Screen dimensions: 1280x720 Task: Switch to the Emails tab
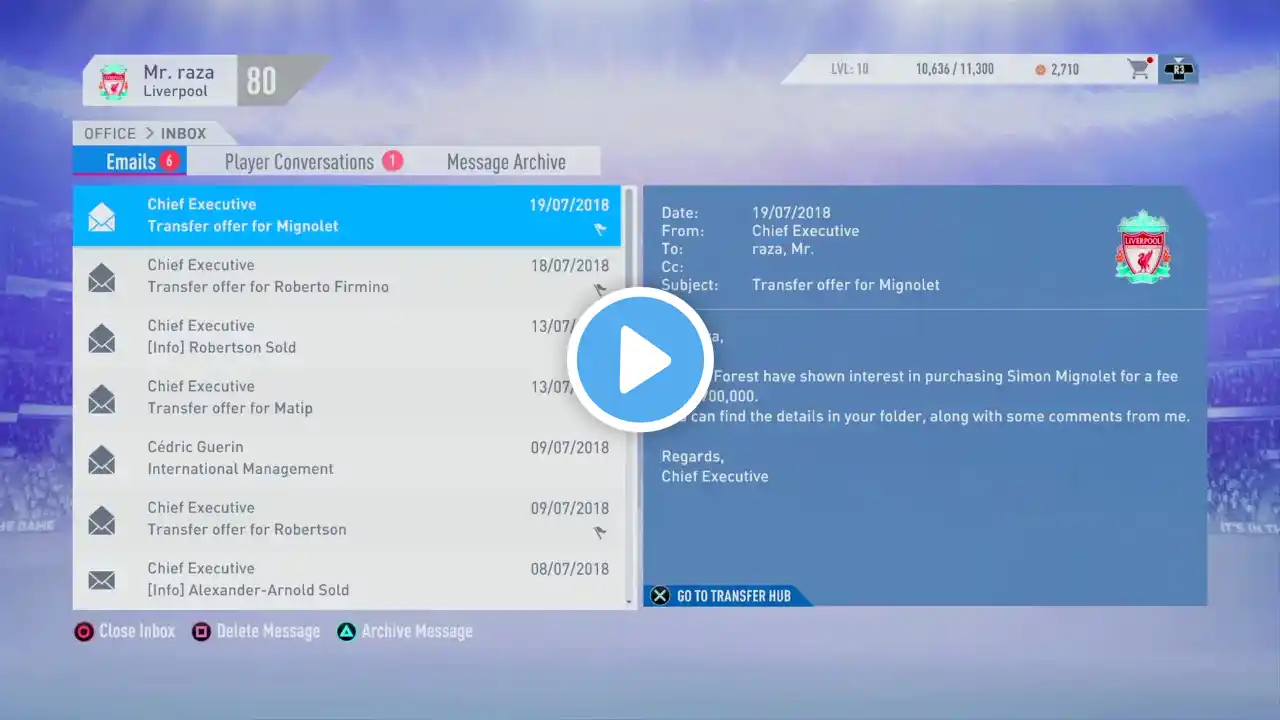click(130, 161)
